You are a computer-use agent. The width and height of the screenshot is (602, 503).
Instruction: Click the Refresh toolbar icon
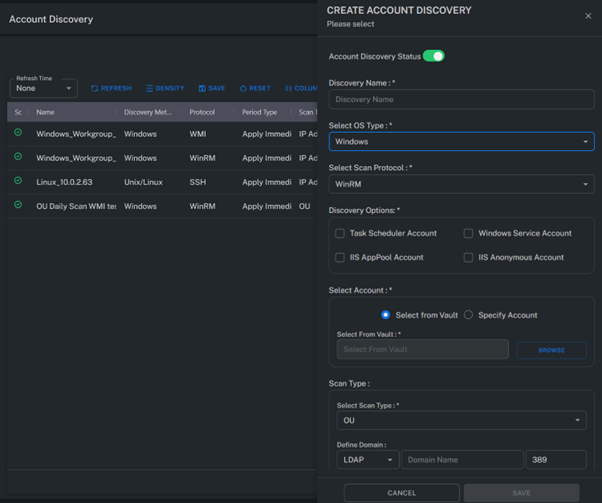click(x=111, y=88)
